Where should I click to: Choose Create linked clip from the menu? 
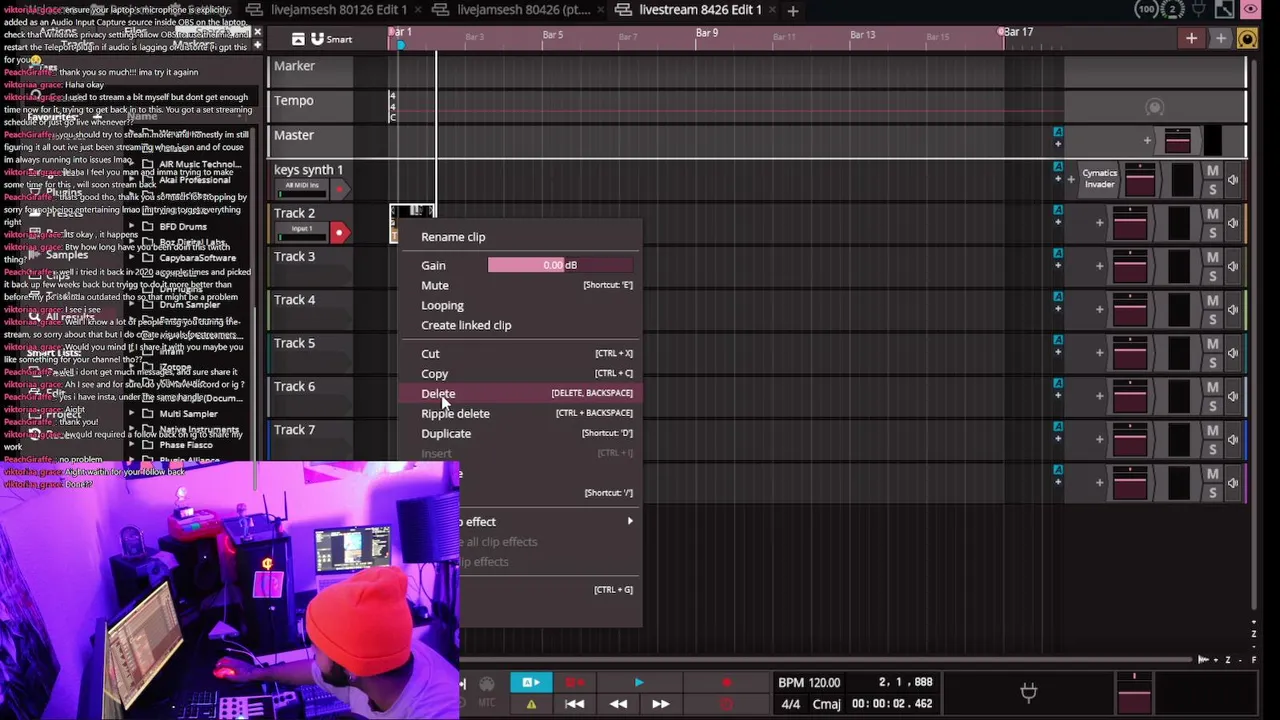tap(466, 325)
